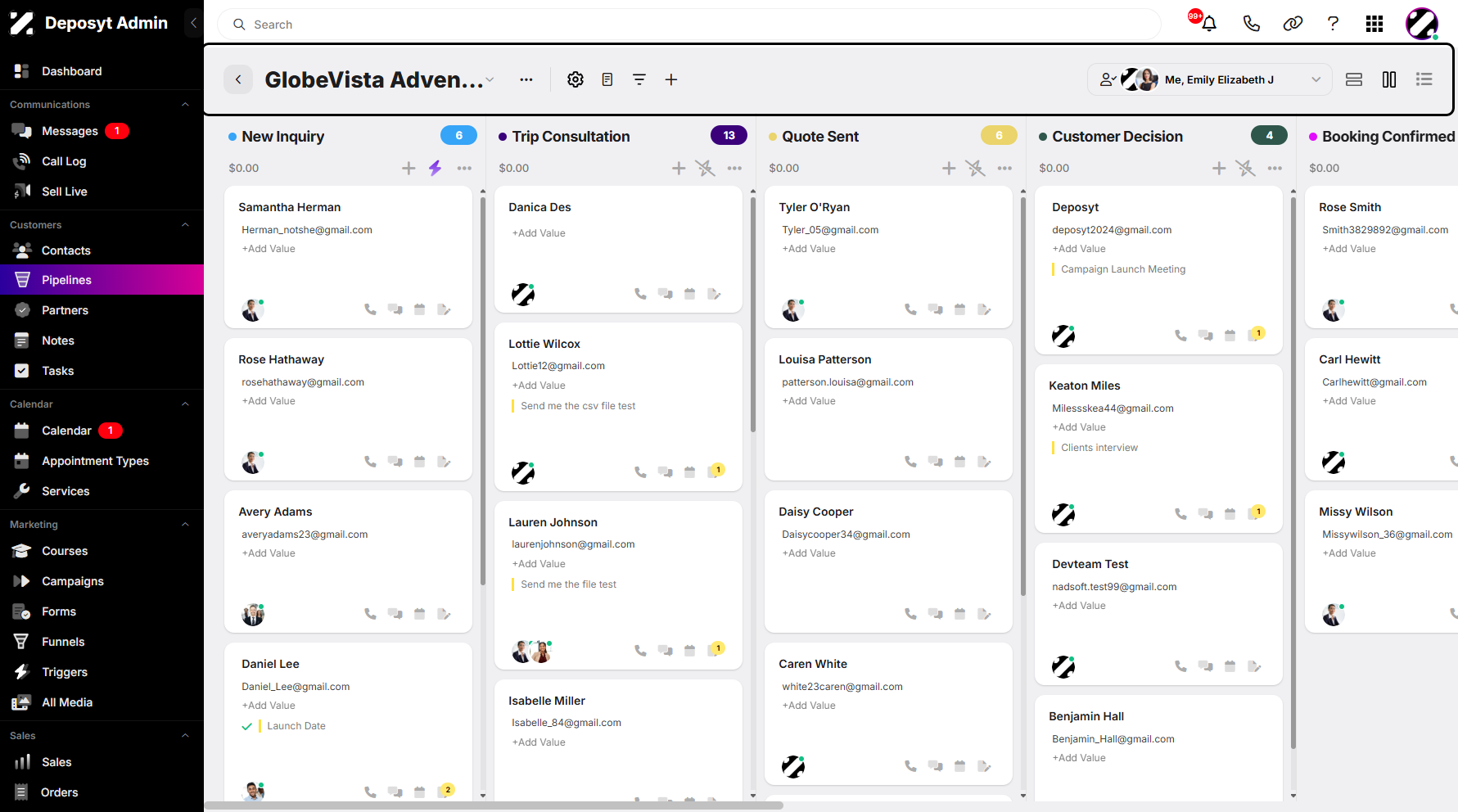Viewport: 1458px width, 812px height.
Task: Open the notifications bell
Action: [x=1209, y=24]
